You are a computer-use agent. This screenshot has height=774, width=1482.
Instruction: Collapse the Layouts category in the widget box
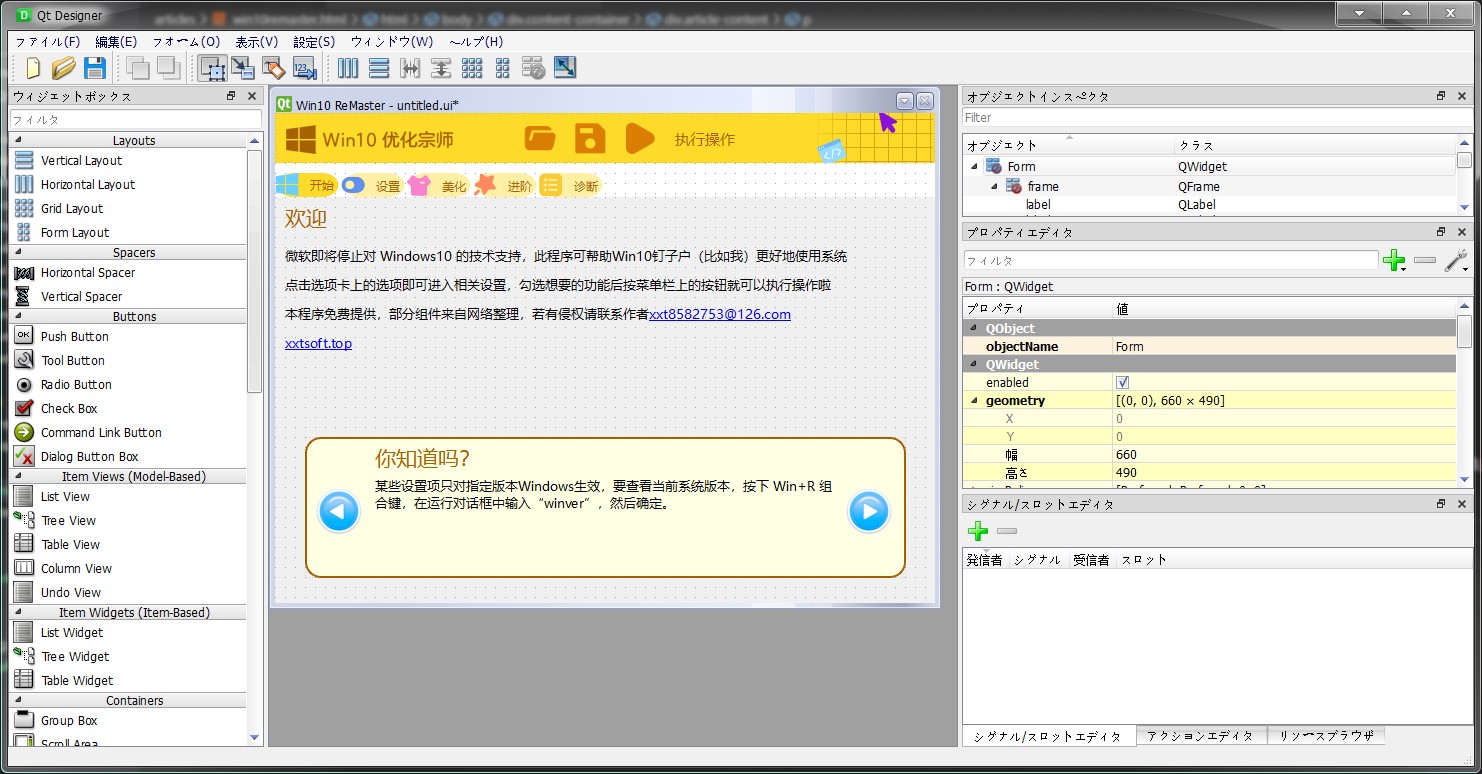coord(17,140)
